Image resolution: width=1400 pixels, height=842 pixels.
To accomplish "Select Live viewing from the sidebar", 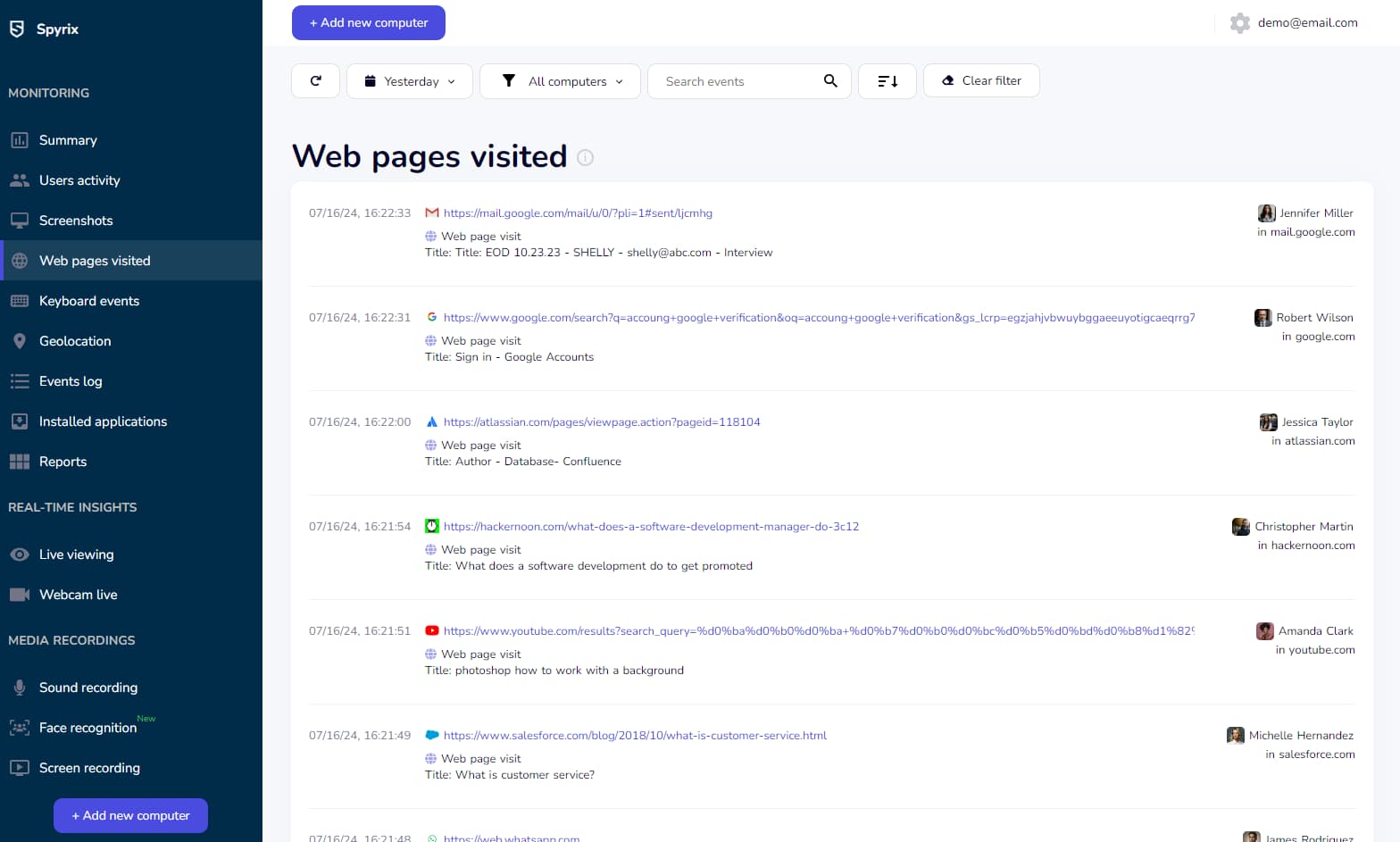I will coord(77,554).
